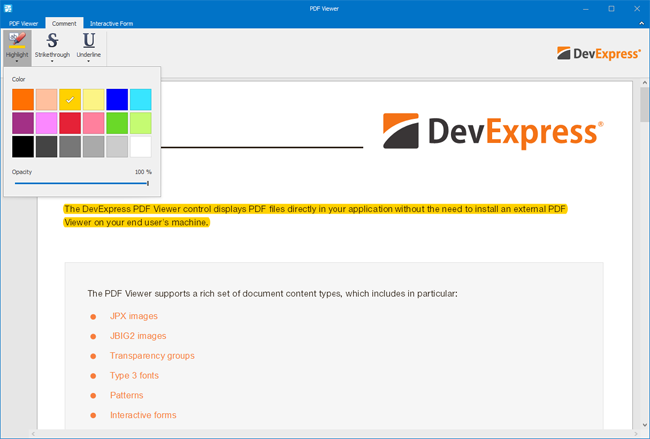Pick the green color swatch

(117, 123)
